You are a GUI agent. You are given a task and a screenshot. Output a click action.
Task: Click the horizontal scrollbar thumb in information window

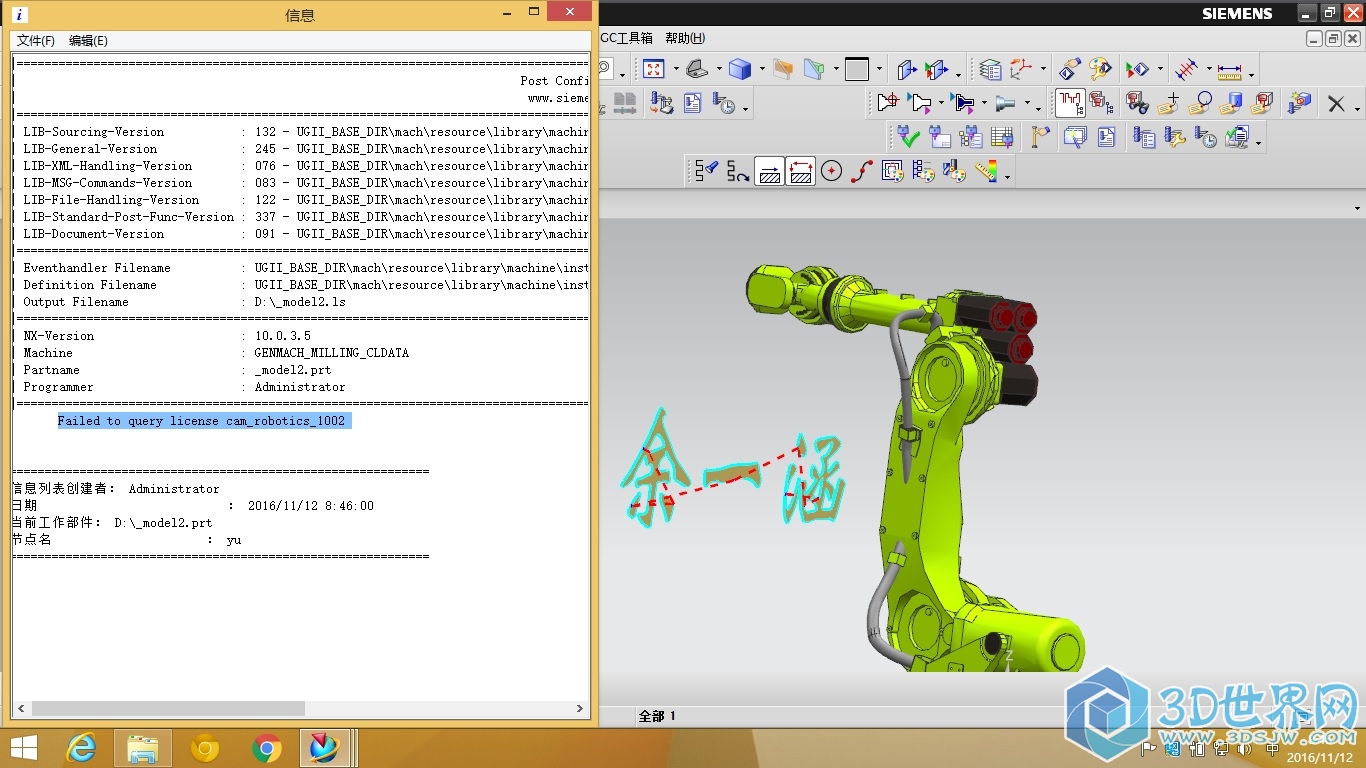click(168, 708)
